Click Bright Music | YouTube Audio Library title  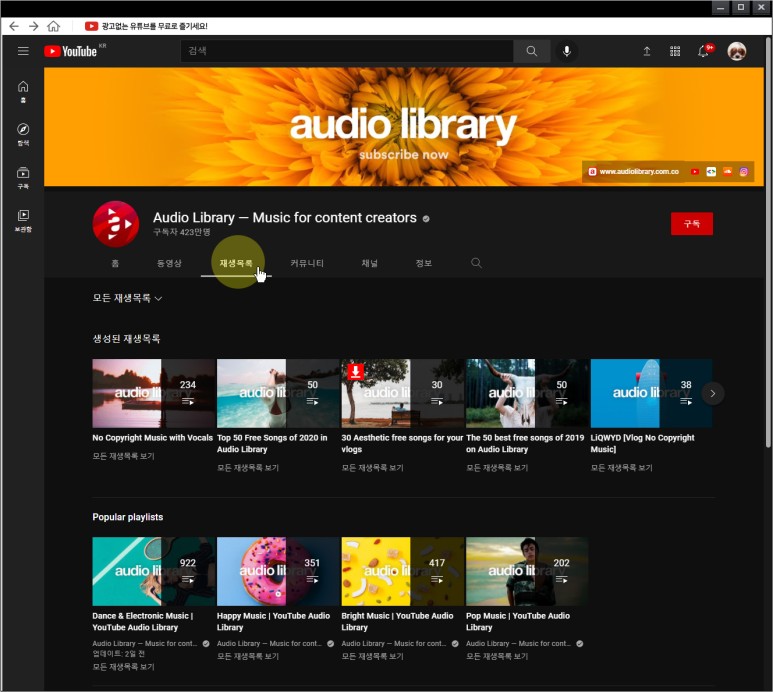[x=397, y=621]
